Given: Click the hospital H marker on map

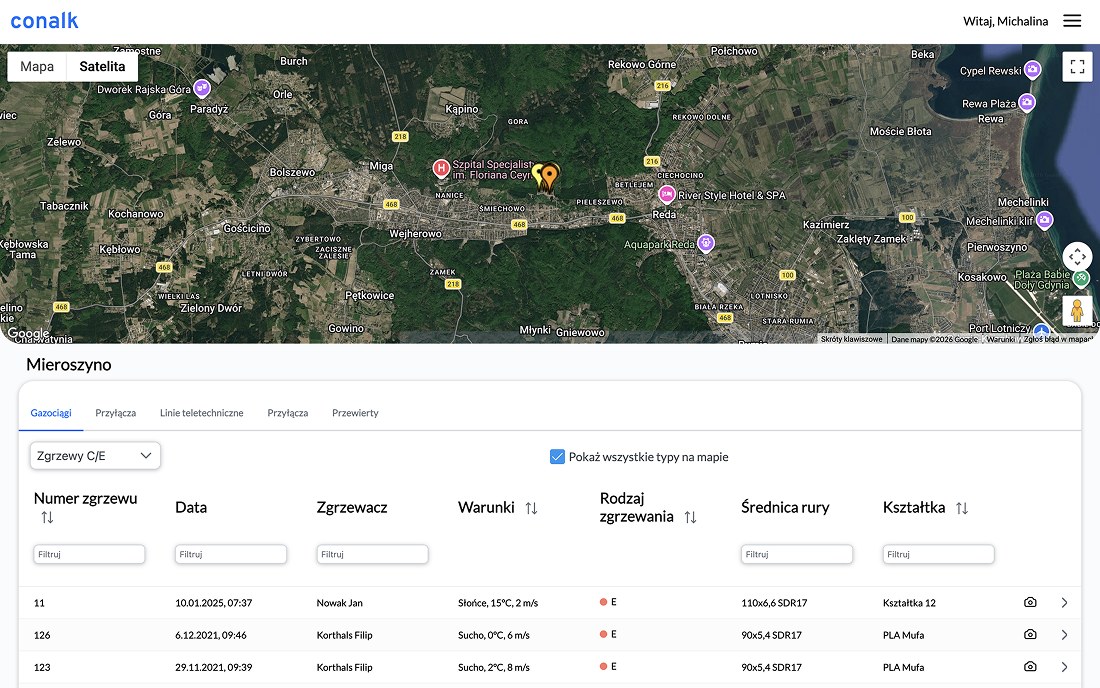Looking at the screenshot, I should (441, 168).
